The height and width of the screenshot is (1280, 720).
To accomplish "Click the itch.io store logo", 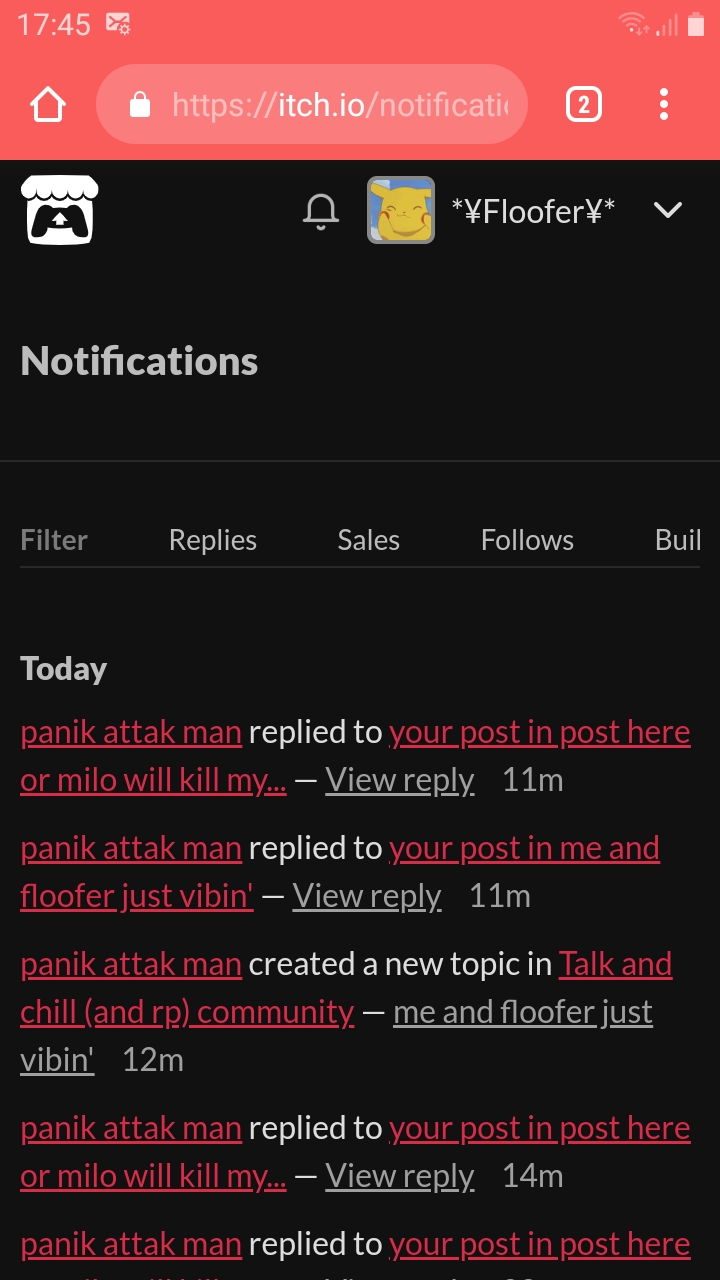I will [x=60, y=210].
